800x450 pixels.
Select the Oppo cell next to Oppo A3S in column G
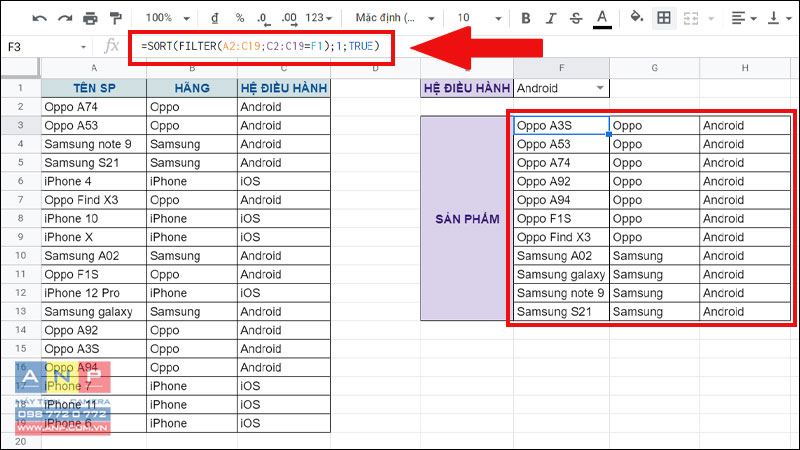tap(654, 125)
